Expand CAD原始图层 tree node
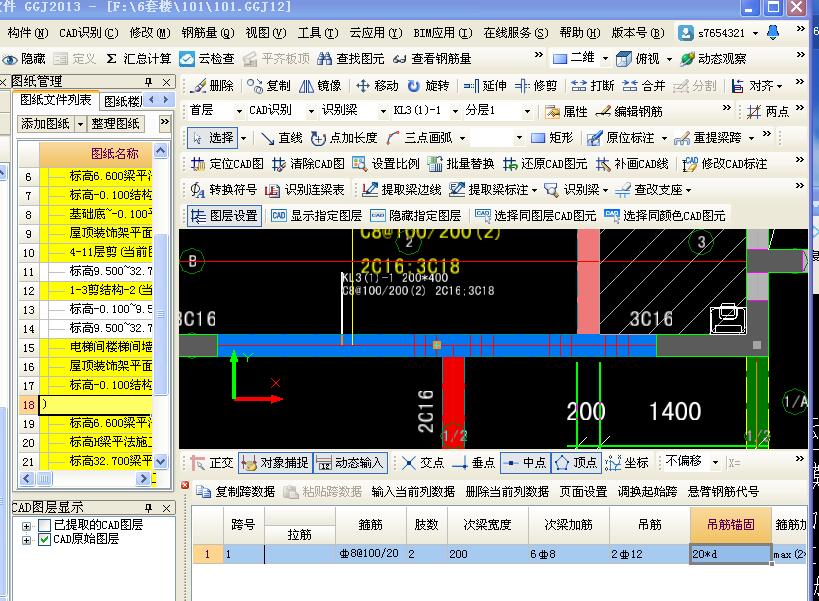The image size is (819, 601). click(26, 540)
